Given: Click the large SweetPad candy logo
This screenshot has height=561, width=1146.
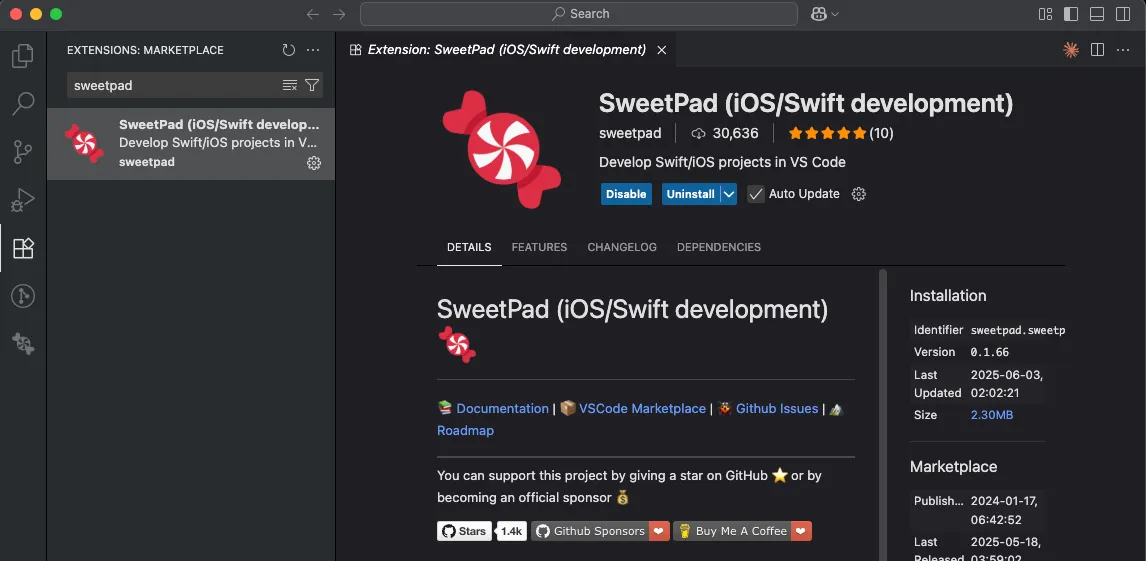Looking at the screenshot, I should pos(502,149).
